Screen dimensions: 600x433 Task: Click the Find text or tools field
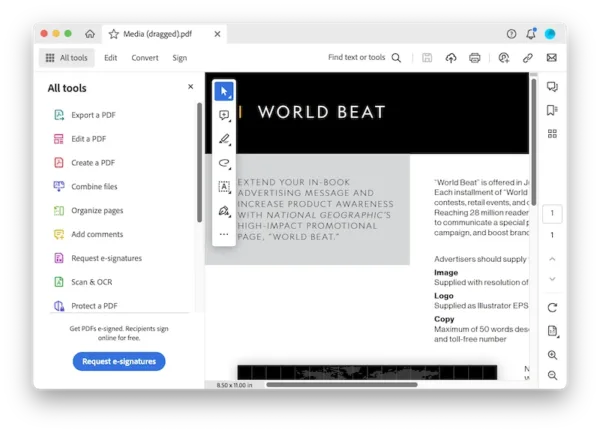(356, 57)
